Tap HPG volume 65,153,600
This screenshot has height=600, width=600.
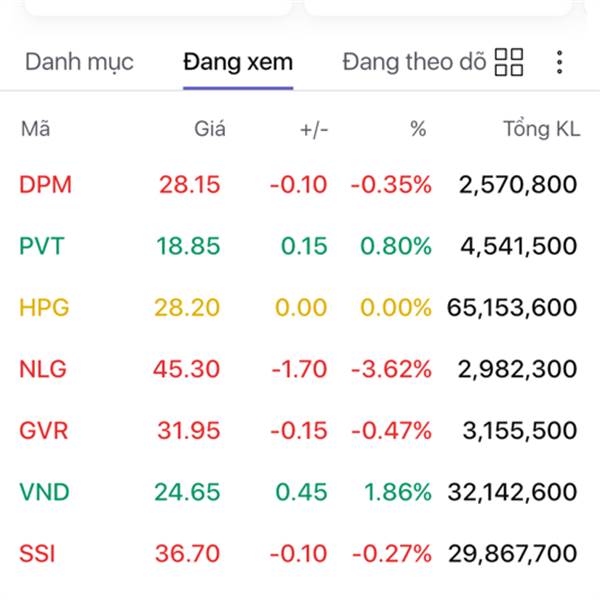pos(512,307)
